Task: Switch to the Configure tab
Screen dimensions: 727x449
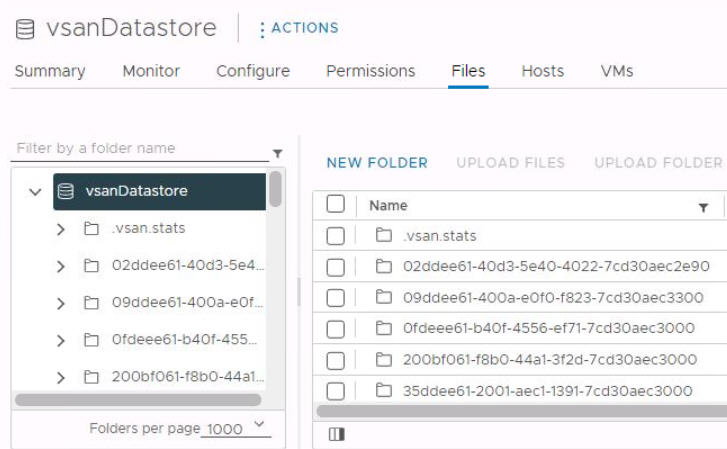Action: pyautogui.click(x=253, y=71)
